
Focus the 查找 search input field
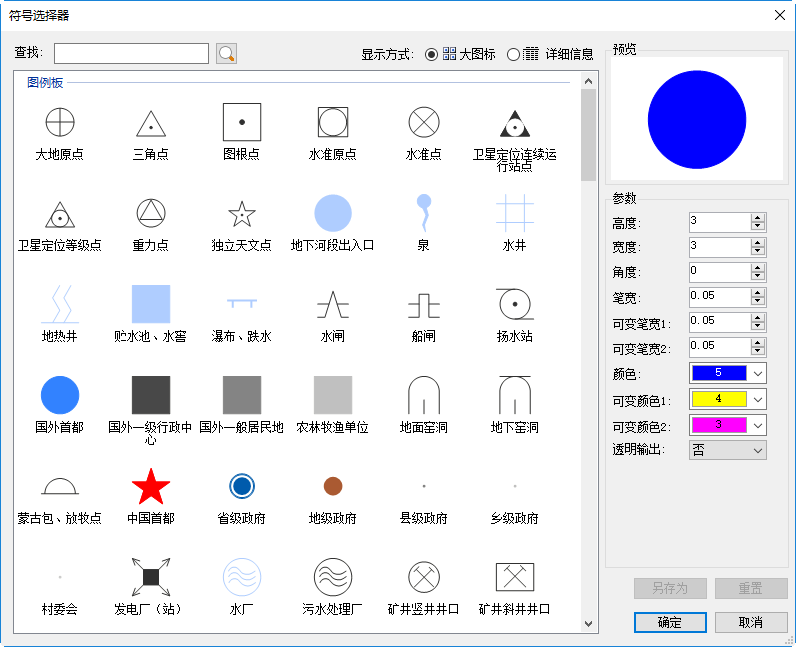point(131,53)
